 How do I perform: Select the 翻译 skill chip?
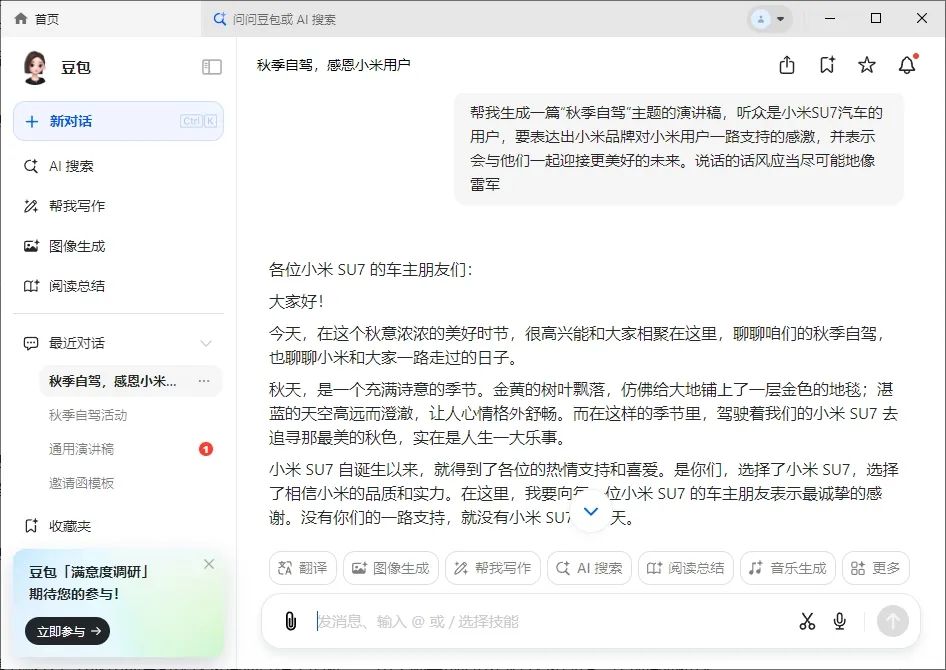(x=303, y=568)
